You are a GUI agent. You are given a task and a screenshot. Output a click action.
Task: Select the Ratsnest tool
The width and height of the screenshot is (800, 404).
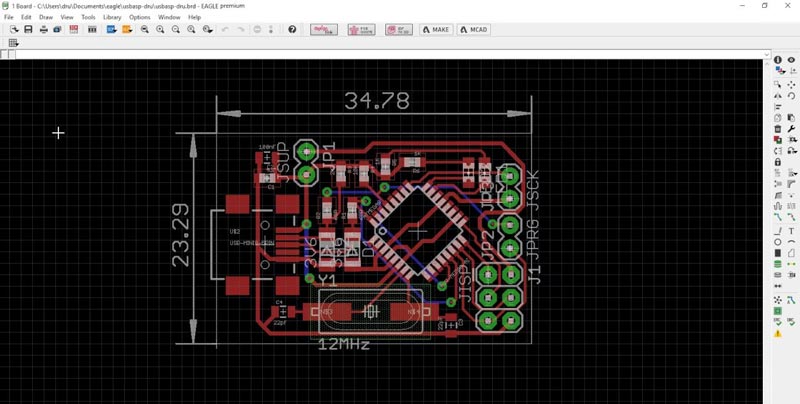(x=778, y=300)
